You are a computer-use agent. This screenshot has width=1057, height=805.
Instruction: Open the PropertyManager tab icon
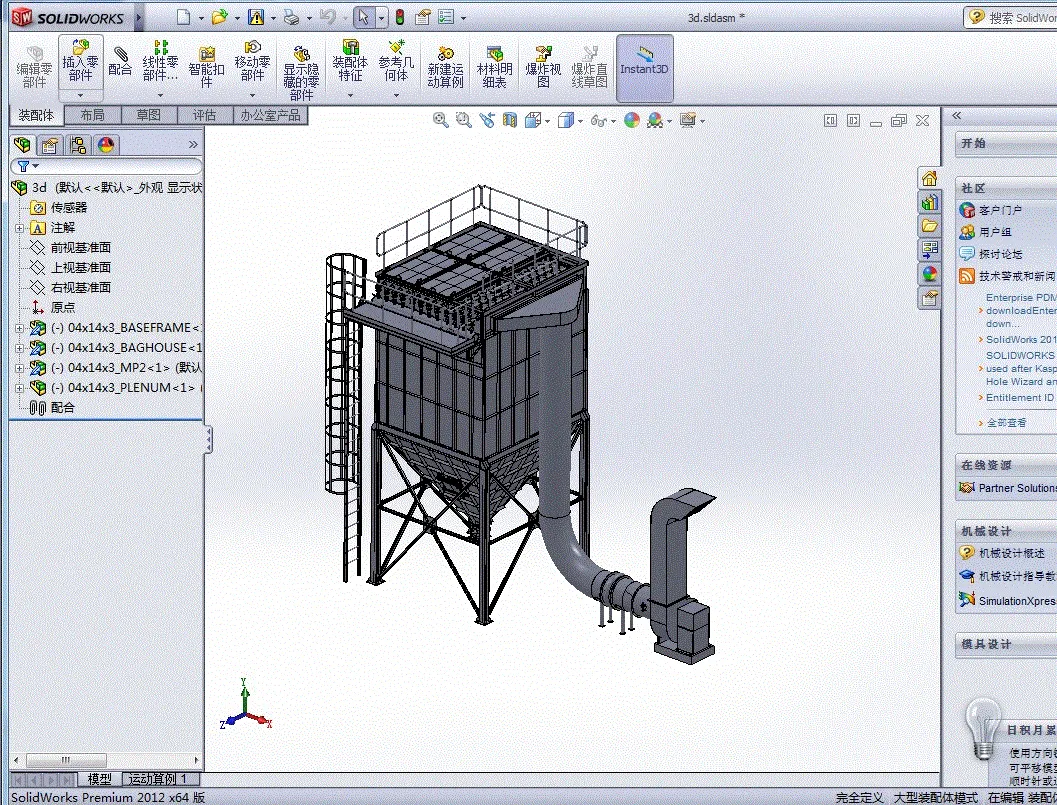pyautogui.click(x=50, y=145)
